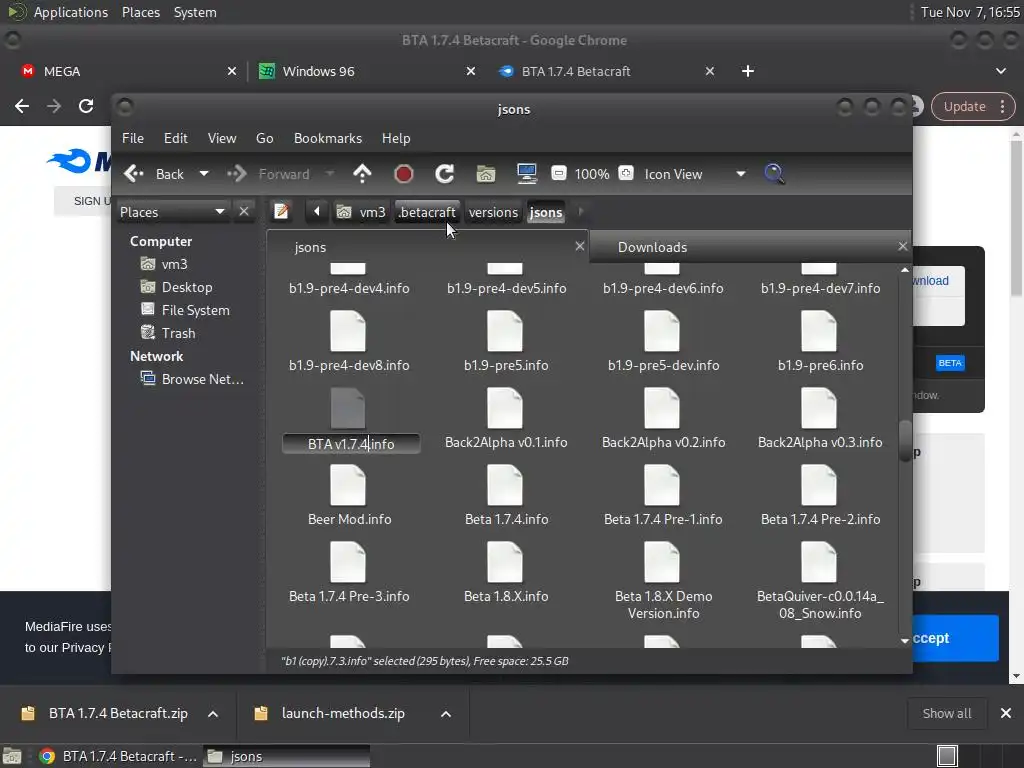The image size is (1024, 768).
Task: Open the Chrome tab list chevron
Action: (x=1000, y=71)
